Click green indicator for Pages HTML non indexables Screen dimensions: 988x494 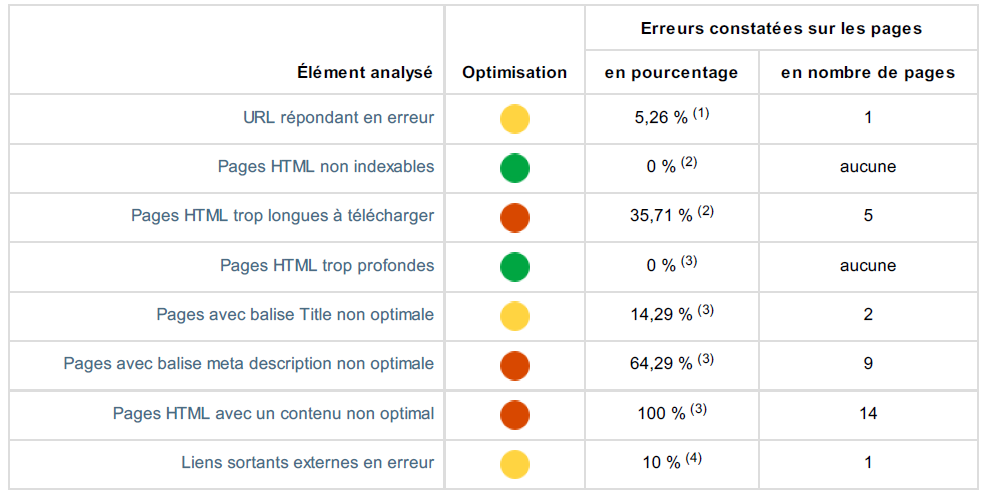pyautogui.click(x=515, y=168)
